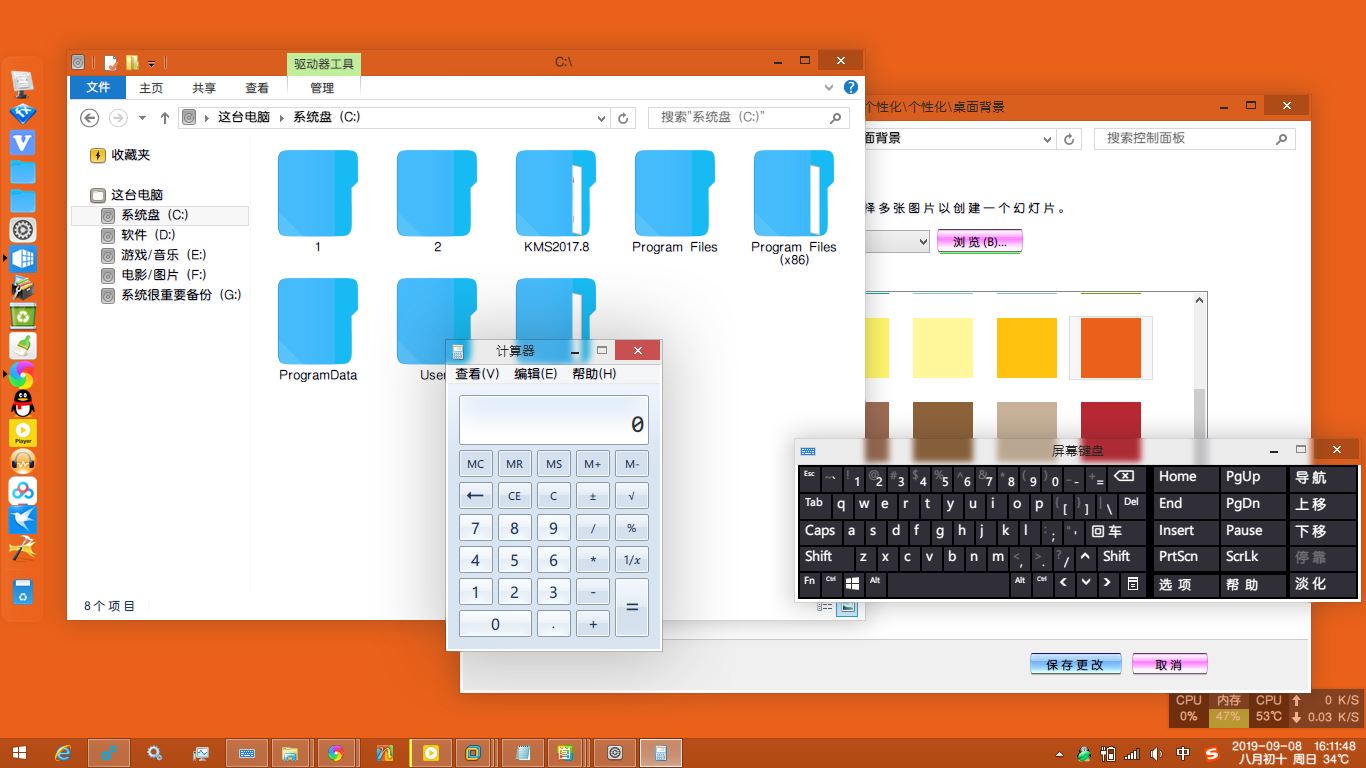Click the square root button in Calculator
Image resolution: width=1366 pixels, height=768 pixels.
pyautogui.click(x=631, y=496)
